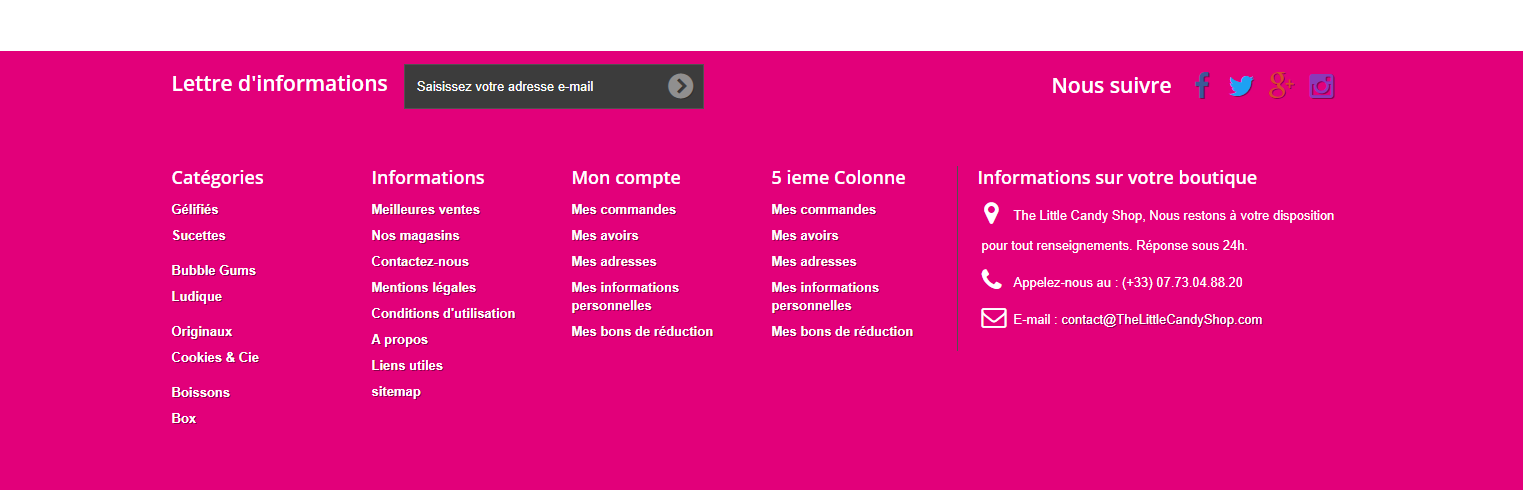Open the Gélifiés category link

pos(195,209)
